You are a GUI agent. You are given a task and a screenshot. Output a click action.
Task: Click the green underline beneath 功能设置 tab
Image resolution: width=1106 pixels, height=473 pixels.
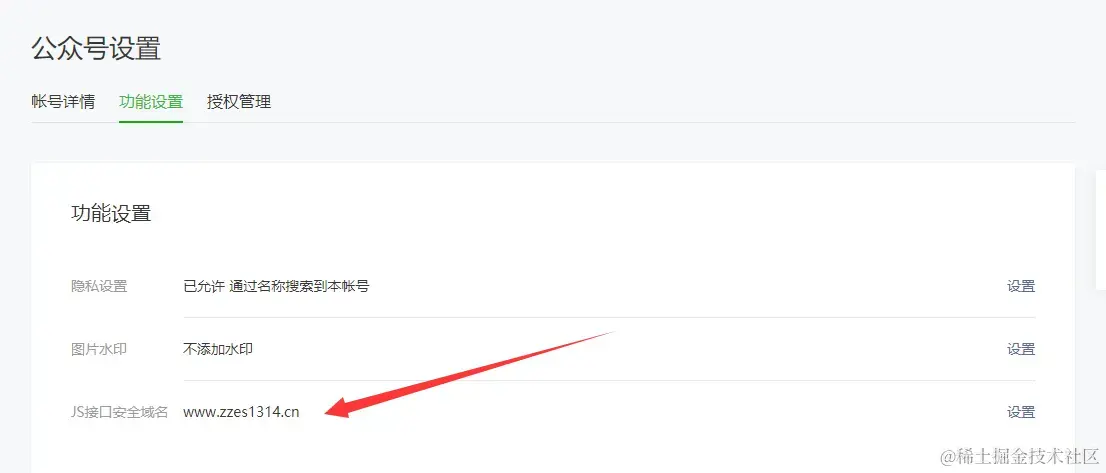[x=151, y=122]
